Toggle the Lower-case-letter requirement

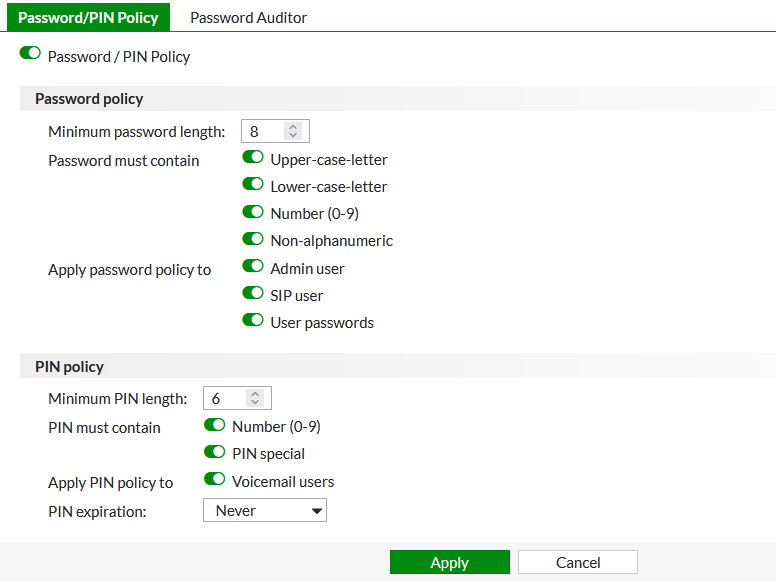pos(253,184)
